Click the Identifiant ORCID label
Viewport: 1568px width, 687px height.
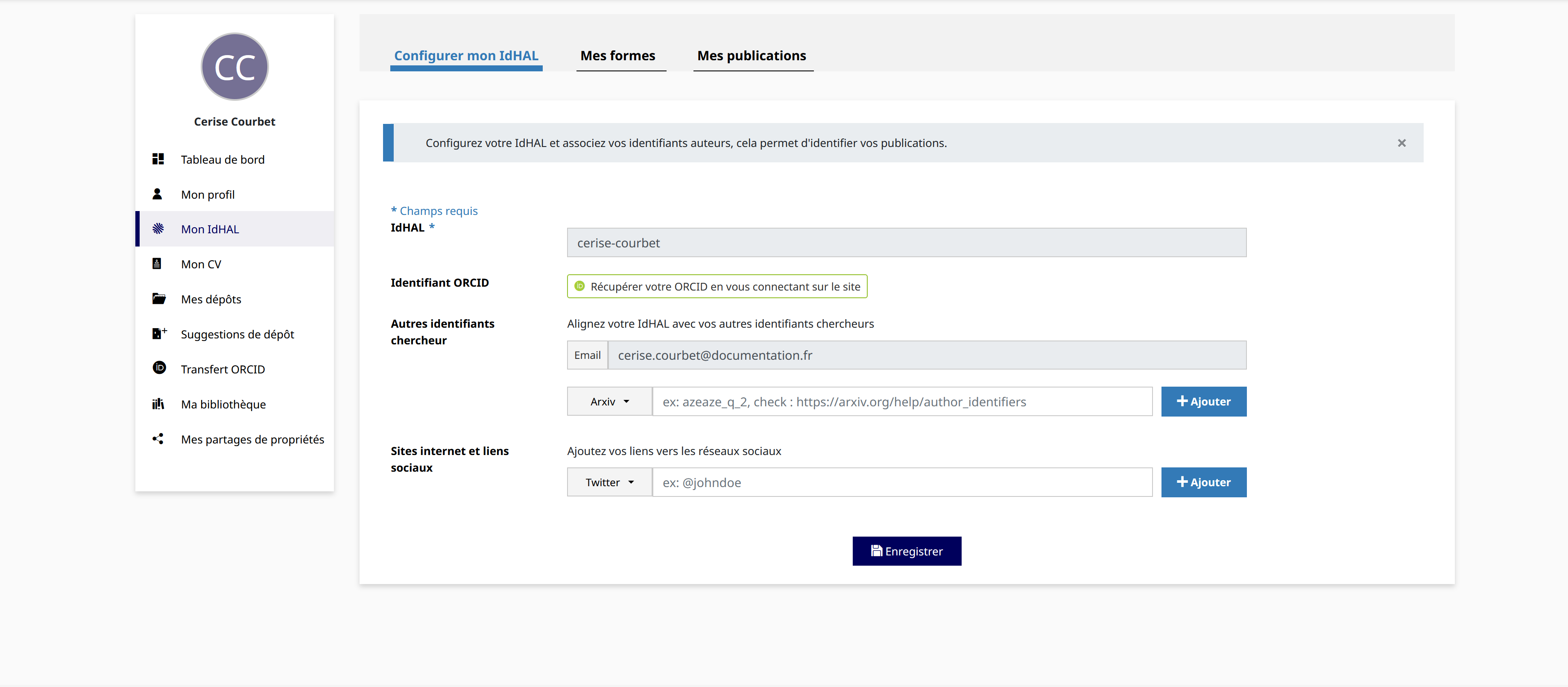[x=439, y=282]
